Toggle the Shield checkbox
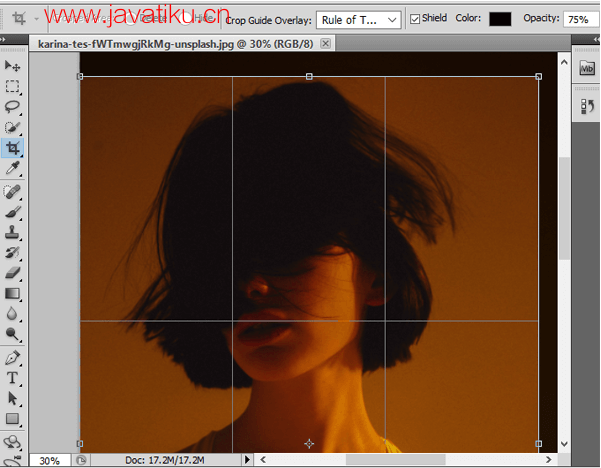The image size is (601, 468). (x=415, y=19)
